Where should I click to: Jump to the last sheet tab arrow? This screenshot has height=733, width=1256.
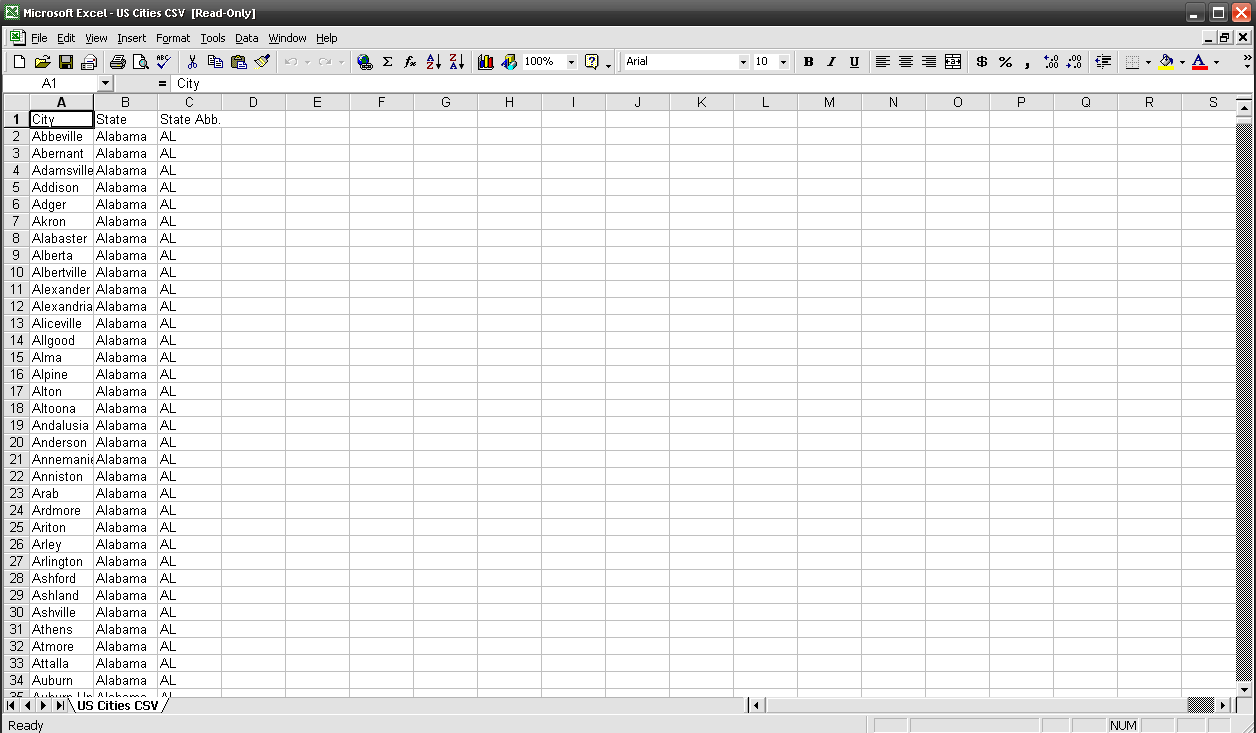point(59,705)
